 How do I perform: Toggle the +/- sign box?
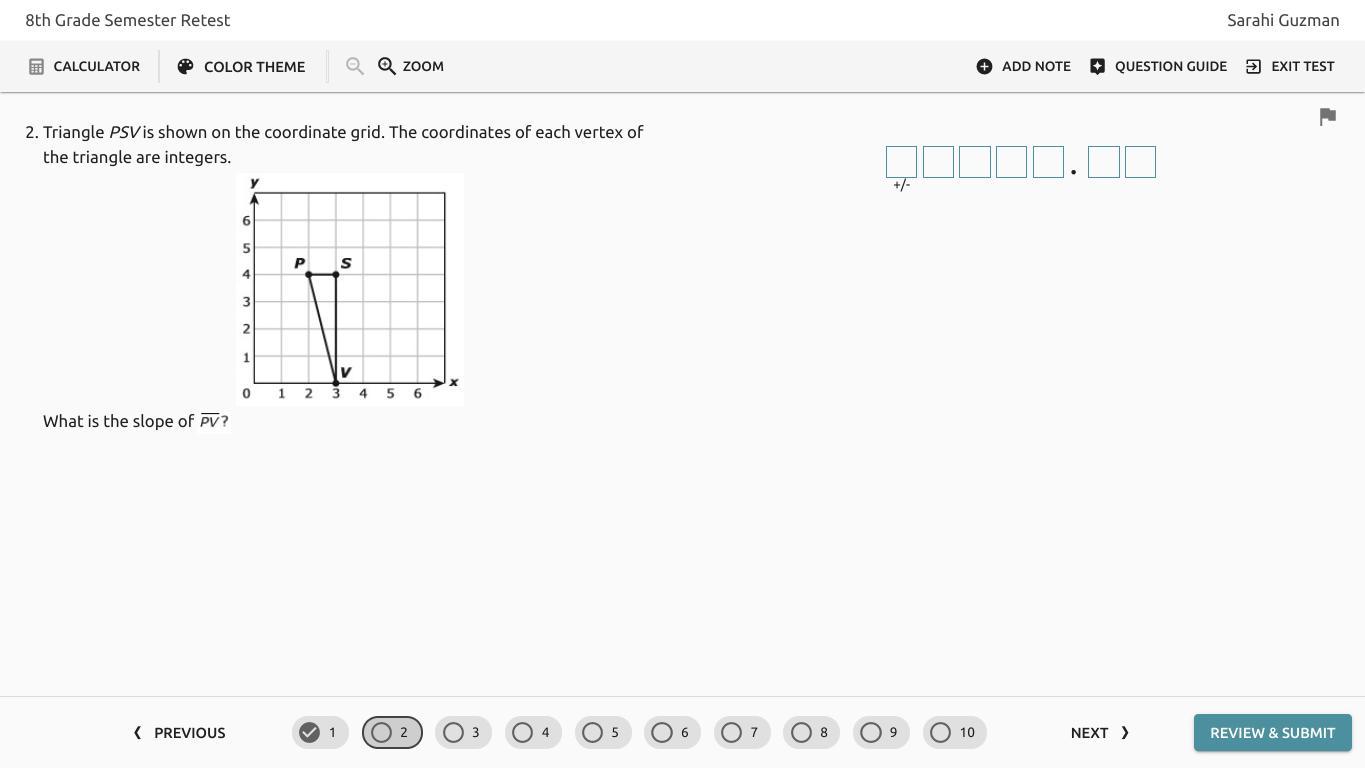901,162
